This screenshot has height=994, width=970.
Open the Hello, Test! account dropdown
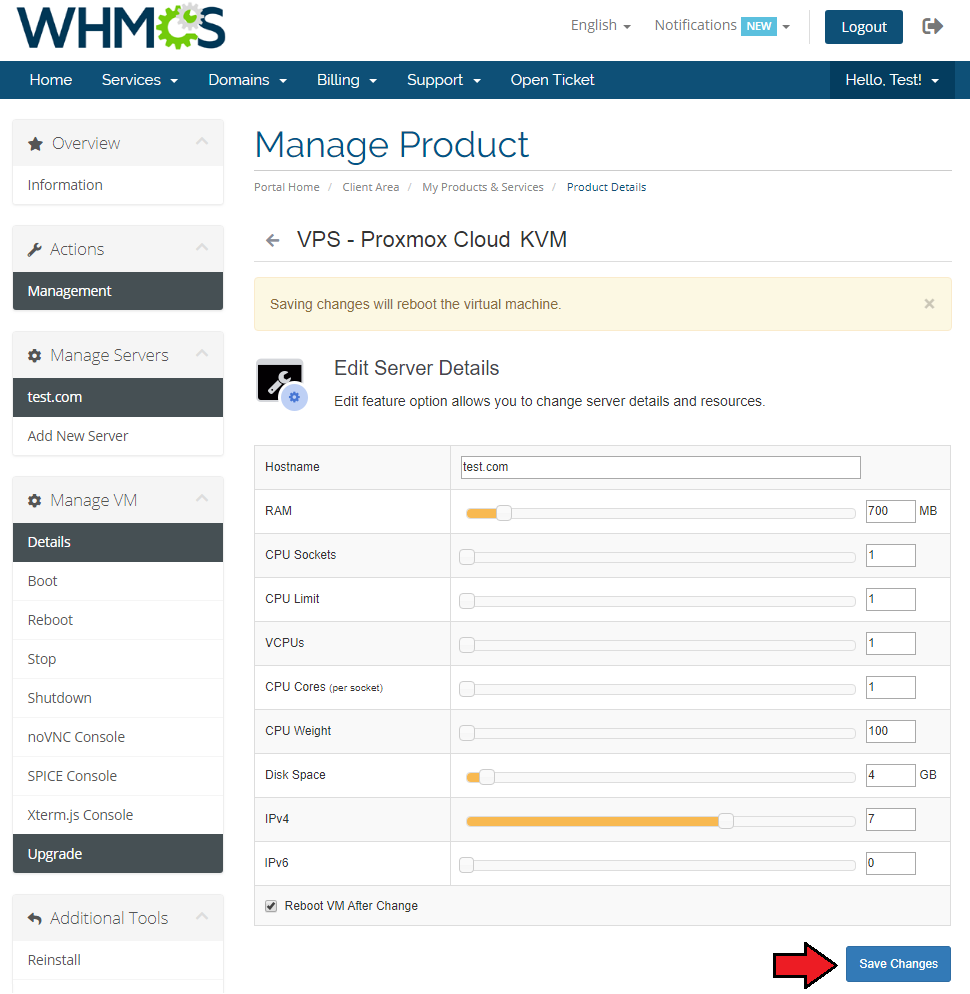coord(892,80)
